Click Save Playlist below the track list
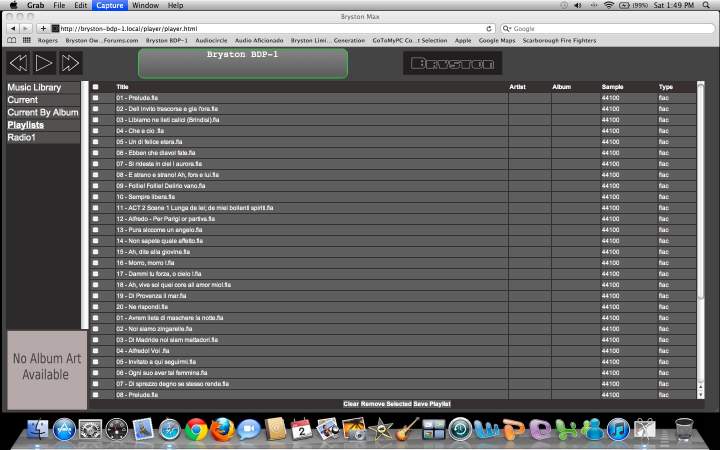This screenshot has height=450, width=720. click(x=432, y=404)
